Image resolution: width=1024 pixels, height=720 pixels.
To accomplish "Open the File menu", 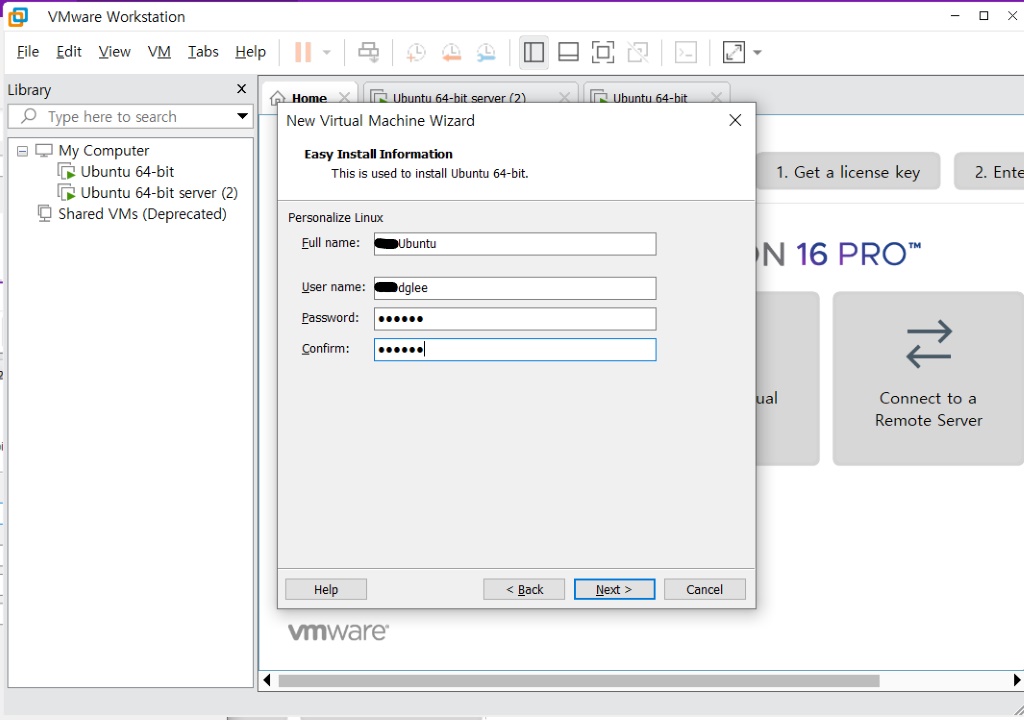I will (28, 52).
